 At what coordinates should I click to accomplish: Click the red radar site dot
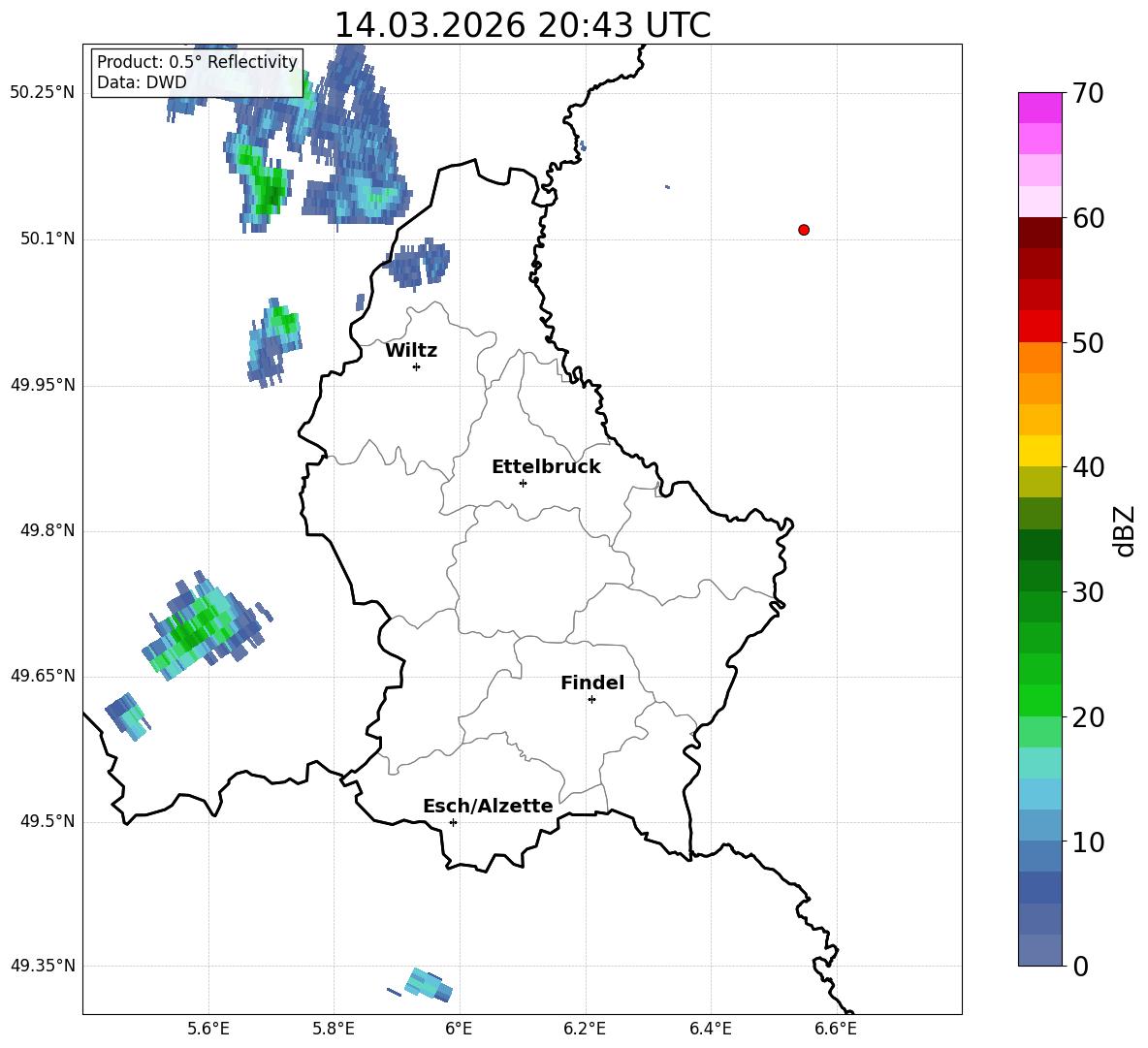click(804, 230)
